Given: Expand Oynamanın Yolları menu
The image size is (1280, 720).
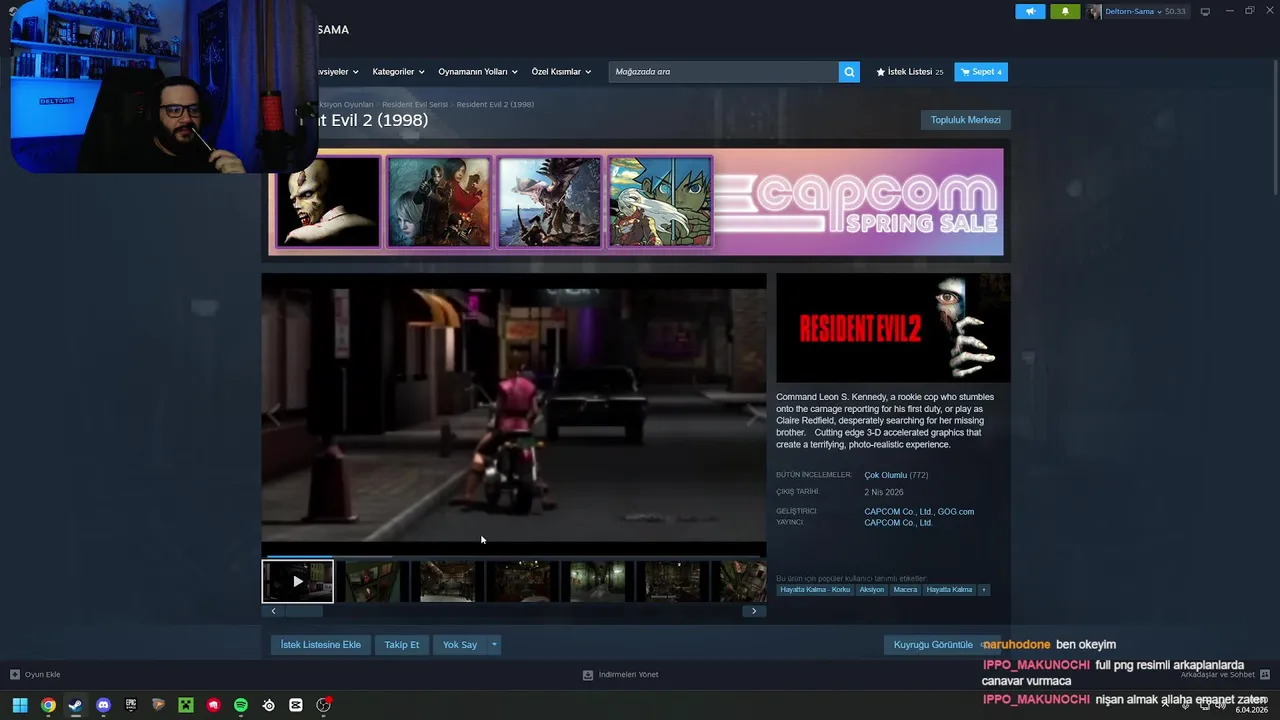Looking at the screenshot, I should point(478,72).
